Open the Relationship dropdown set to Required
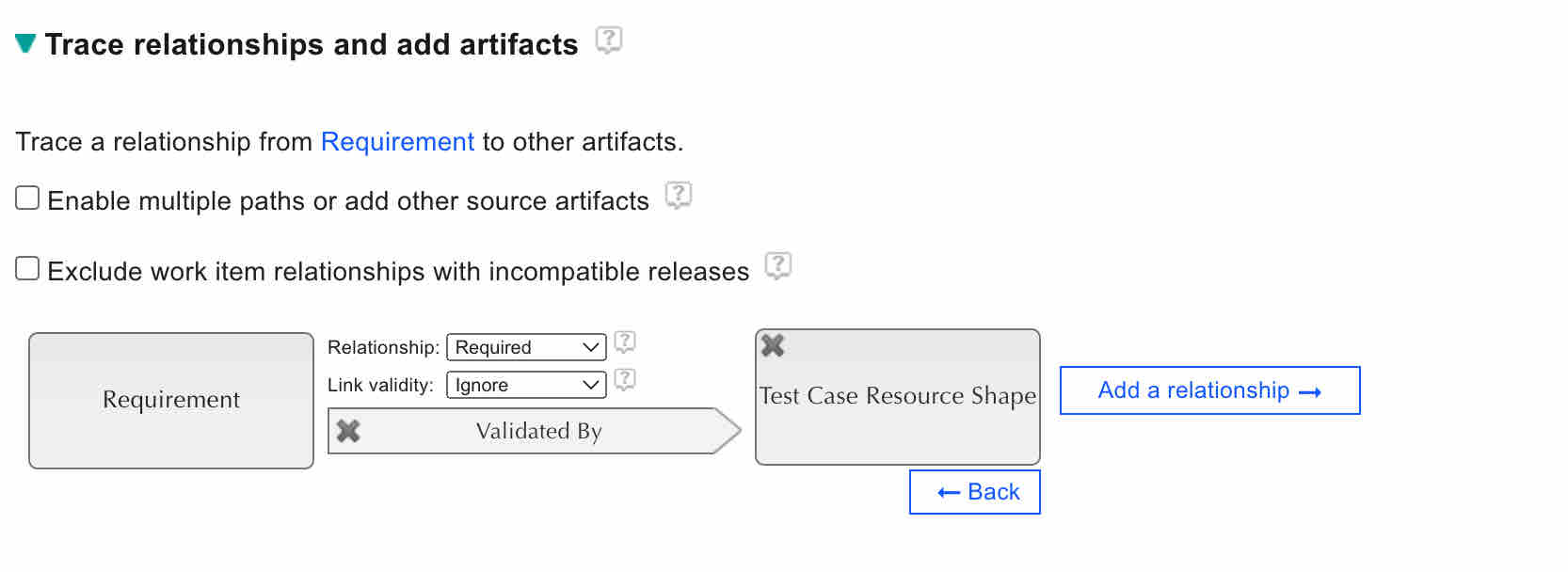 [526, 347]
